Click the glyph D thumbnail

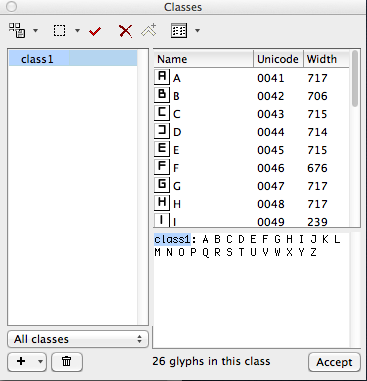162,130
